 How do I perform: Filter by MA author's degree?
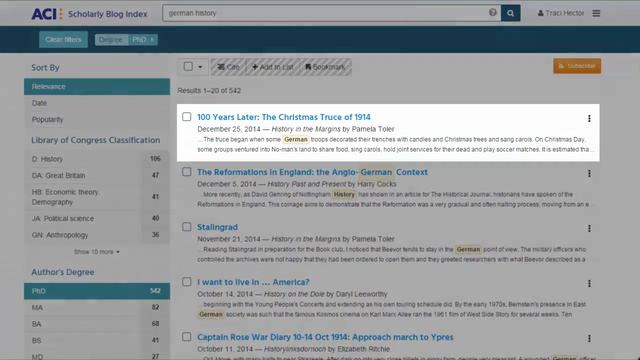click(x=97, y=307)
